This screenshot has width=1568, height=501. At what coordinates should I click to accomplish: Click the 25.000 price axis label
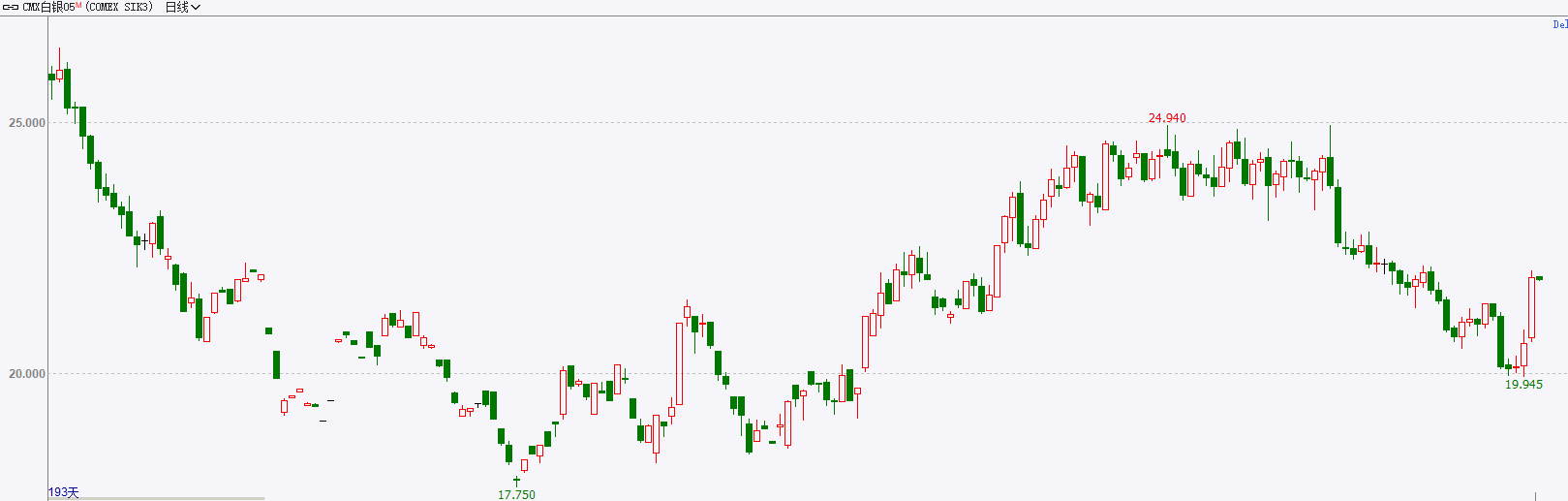click(27, 123)
